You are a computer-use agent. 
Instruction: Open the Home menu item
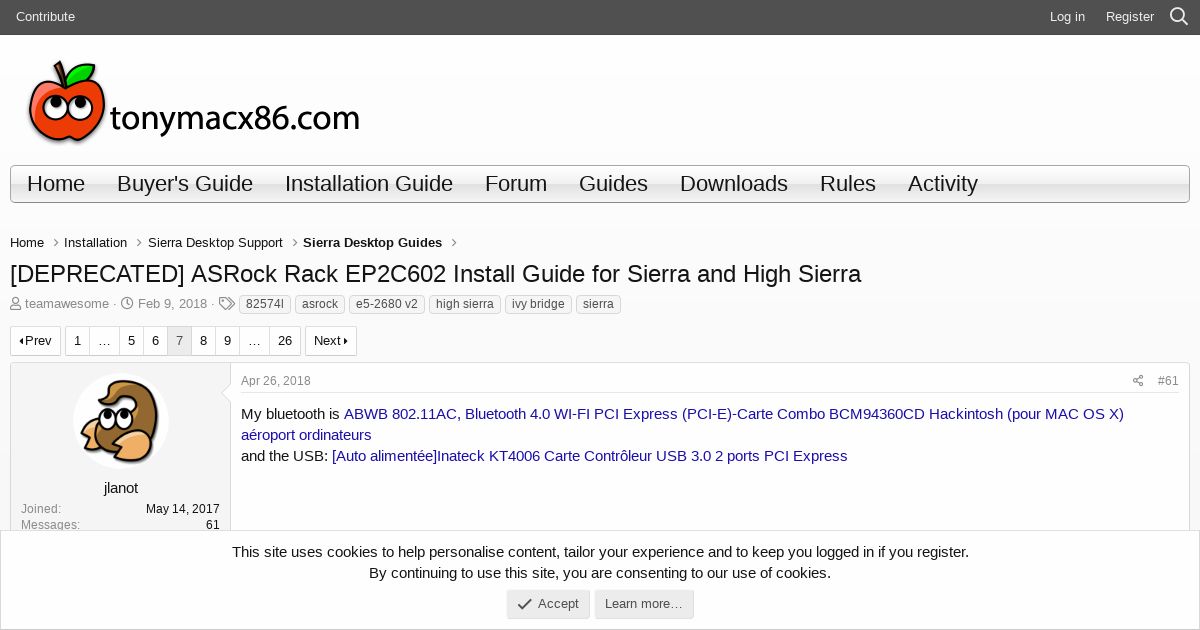coord(56,184)
